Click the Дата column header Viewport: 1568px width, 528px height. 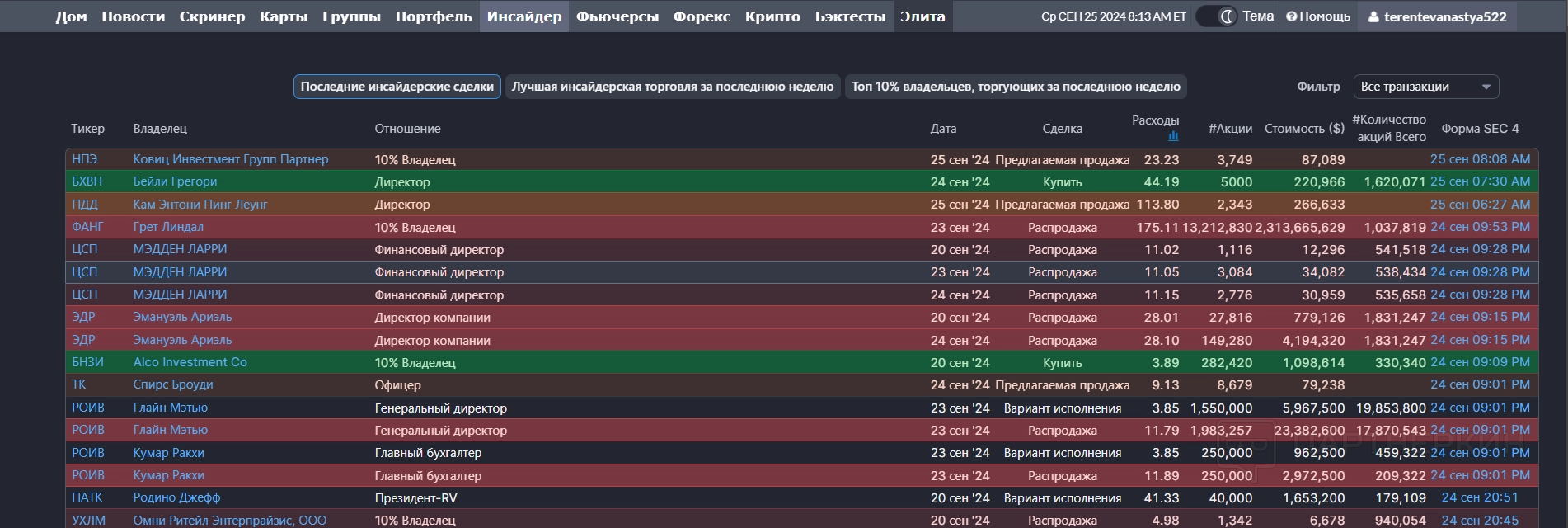pos(943,129)
